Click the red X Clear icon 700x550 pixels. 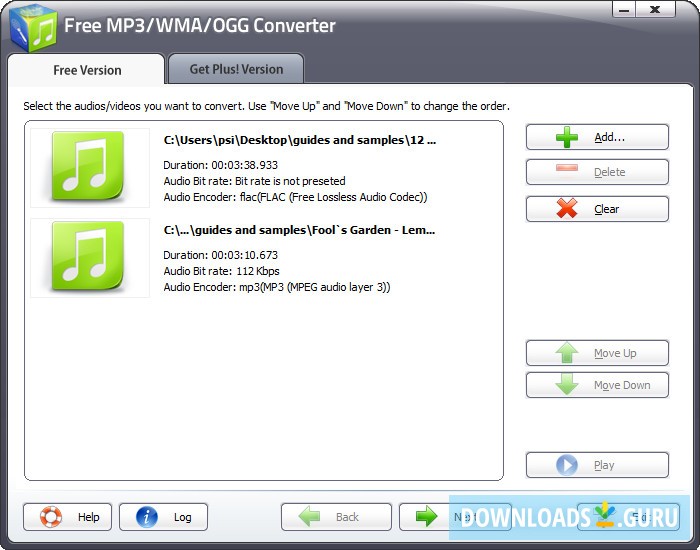[567, 208]
